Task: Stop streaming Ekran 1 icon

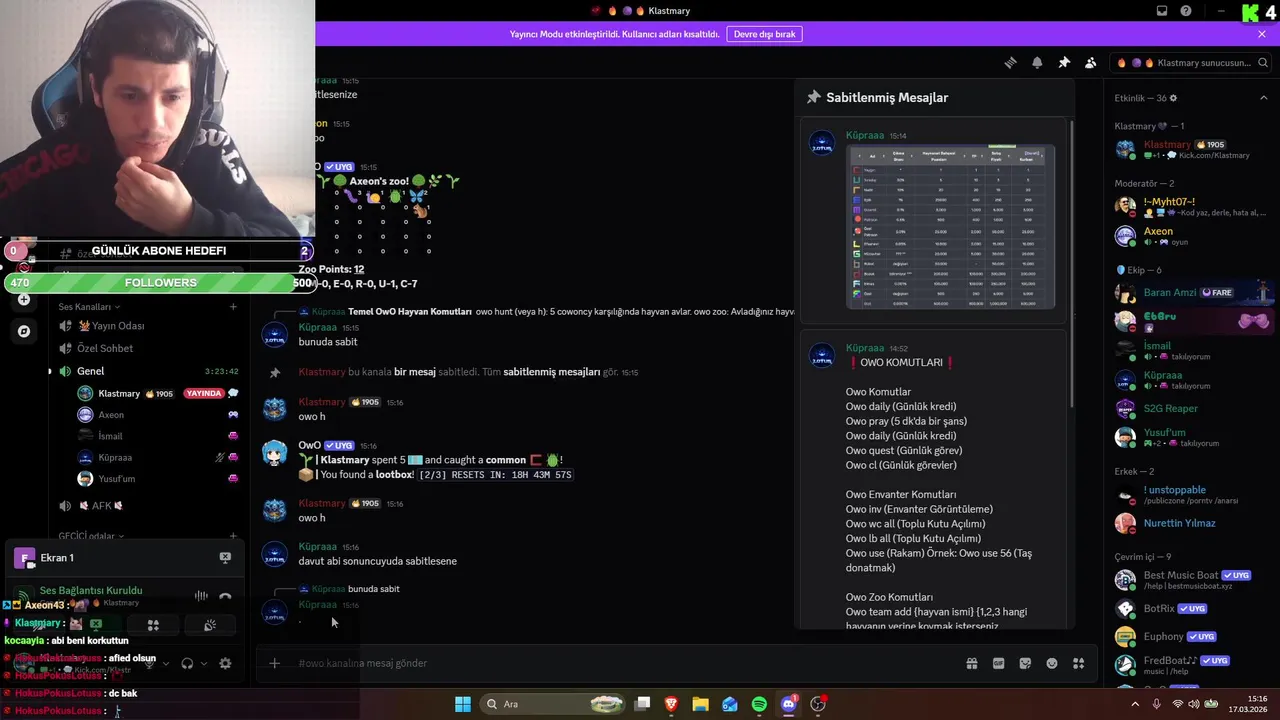Action: (225, 557)
